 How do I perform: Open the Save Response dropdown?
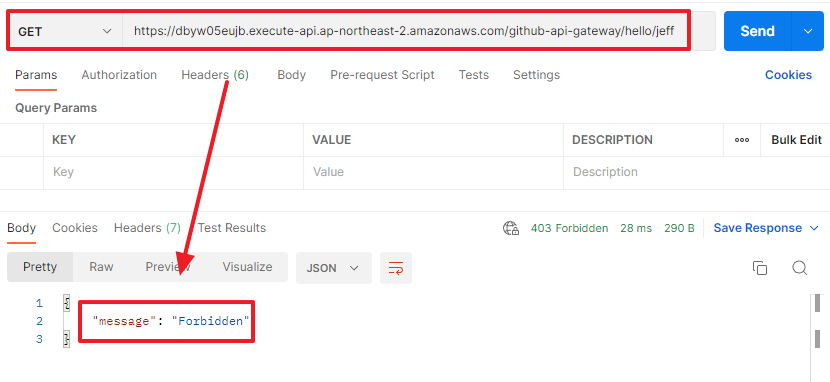pyautogui.click(x=766, y=229)
